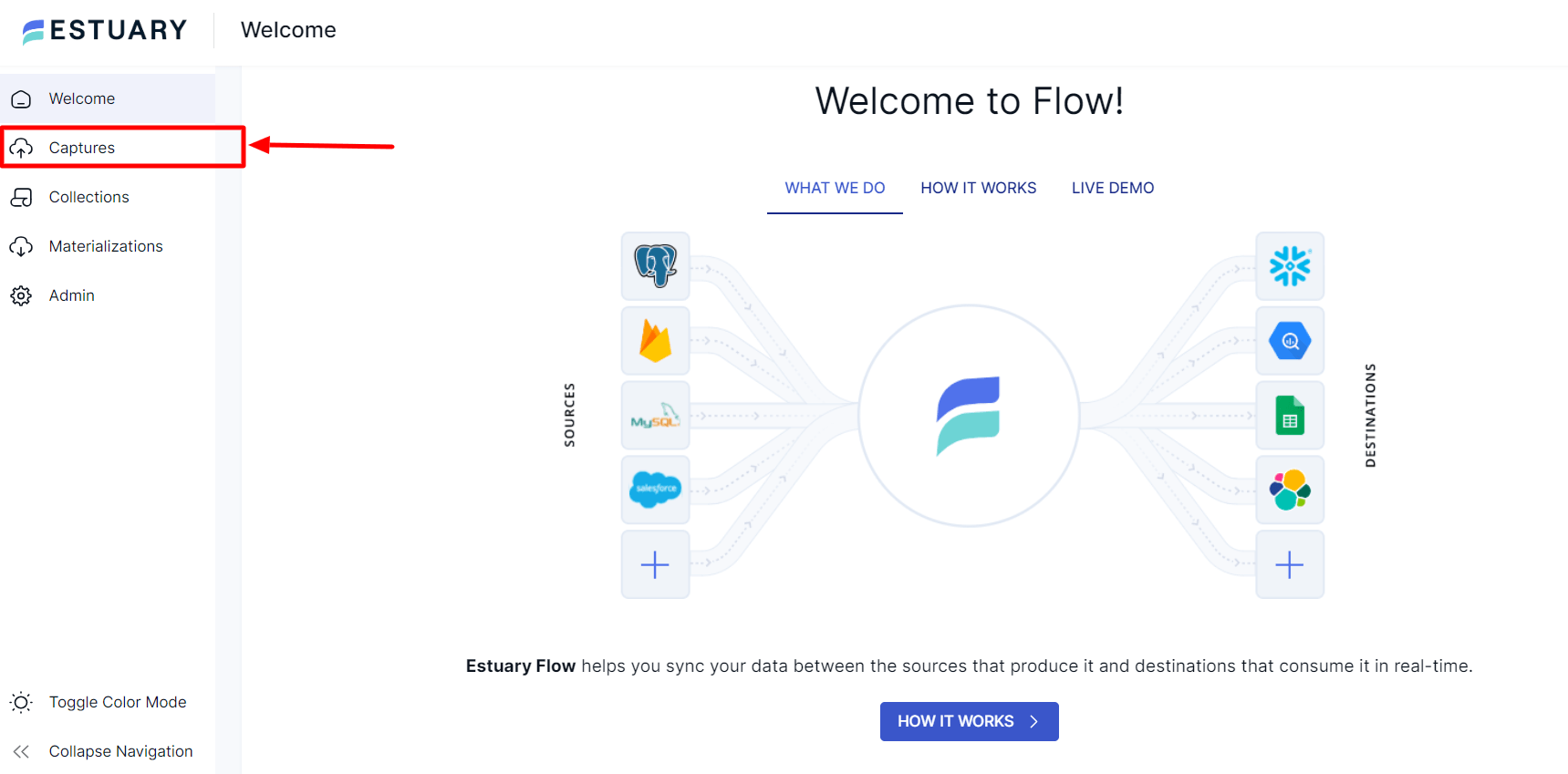The image size is (1568, 774).
Task: Click the add source plus icon
Action: pos(655,564)
